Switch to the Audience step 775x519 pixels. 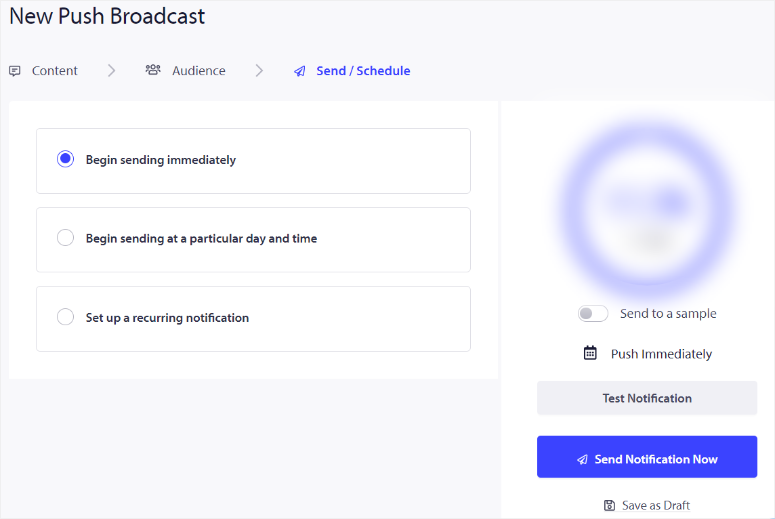(x=198, y=71)
